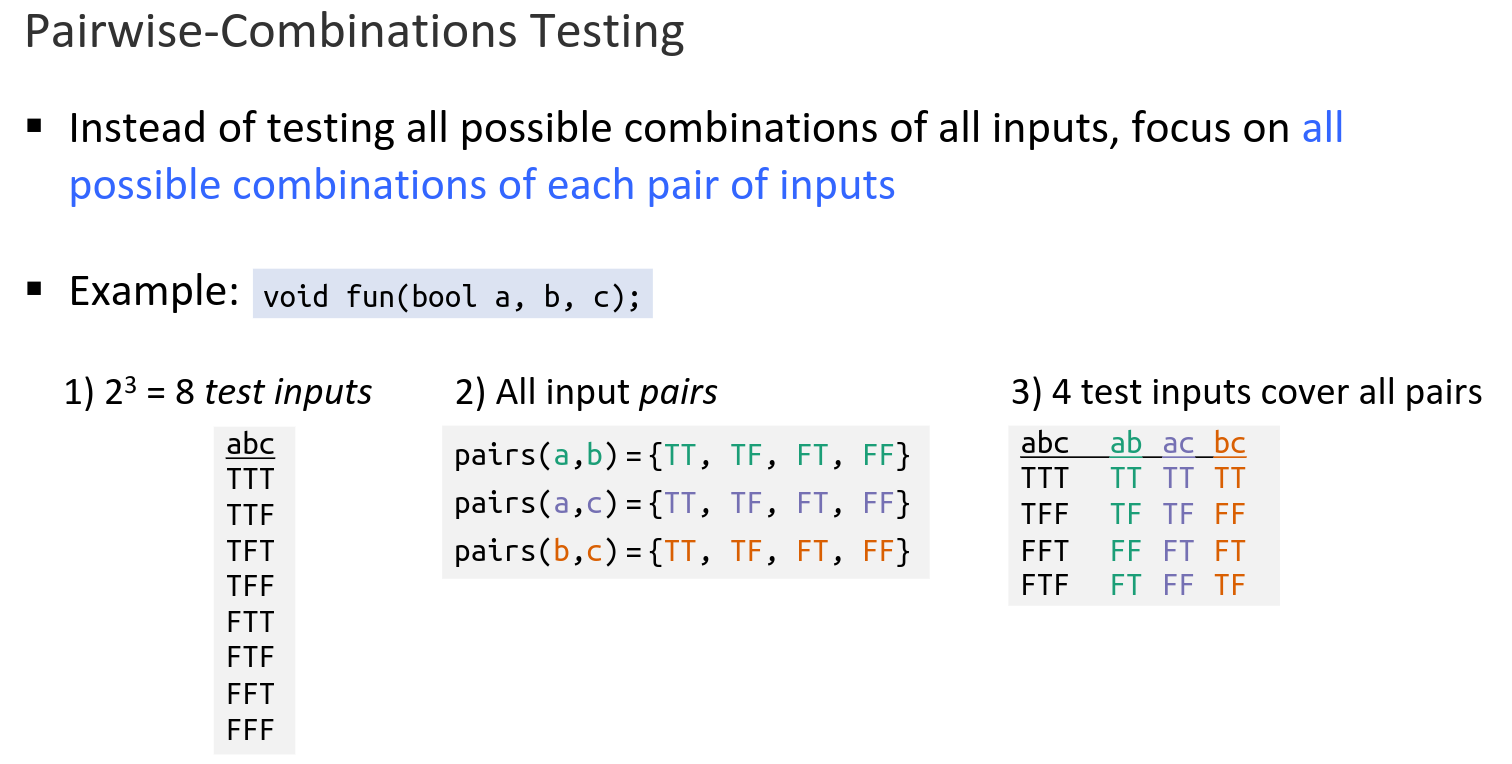Click the '4 test inputs cover all pairs' heading
This screenshot has width=1512, height=764.
[1246, 393]
